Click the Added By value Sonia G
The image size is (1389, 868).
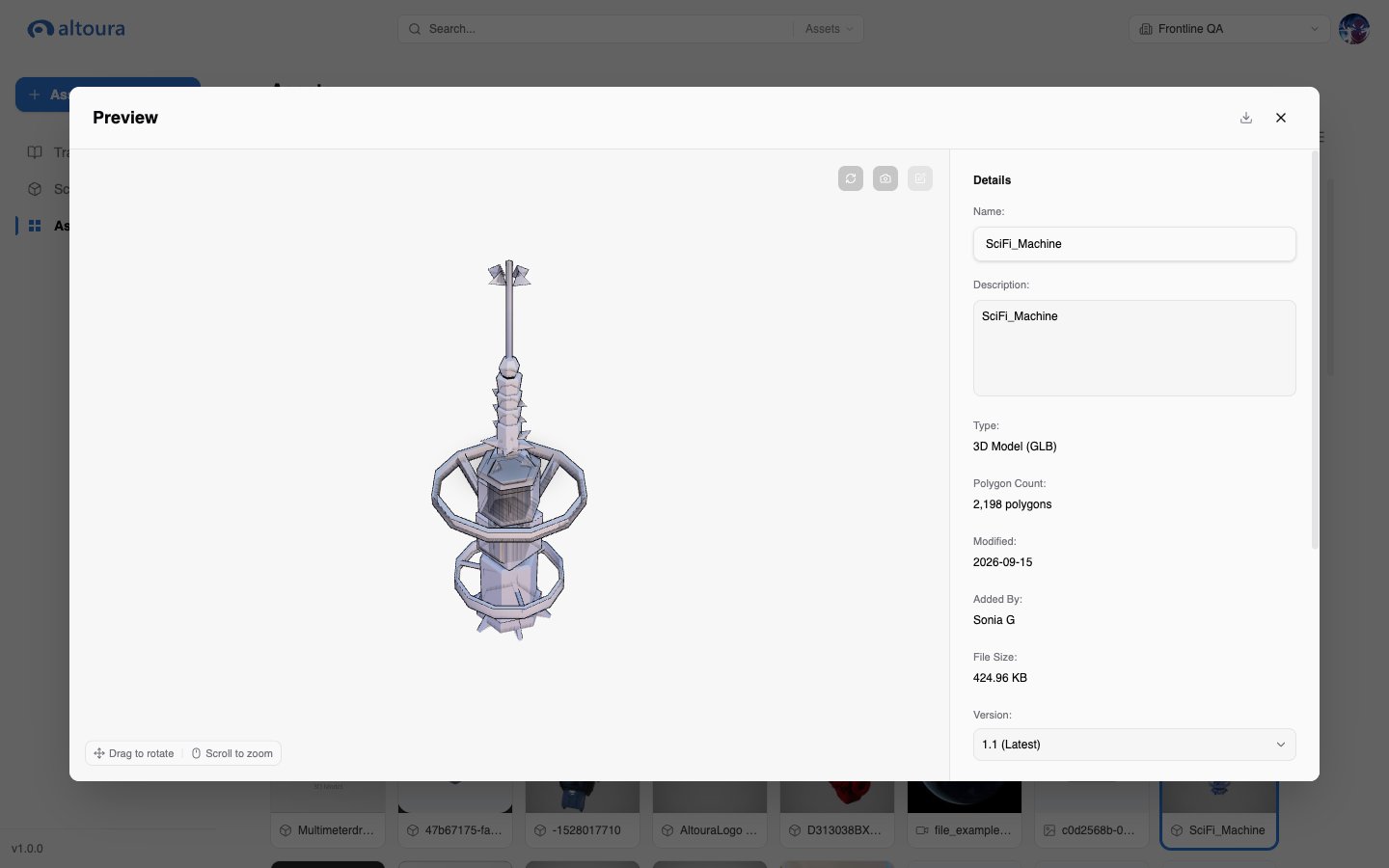coord(994,620)
